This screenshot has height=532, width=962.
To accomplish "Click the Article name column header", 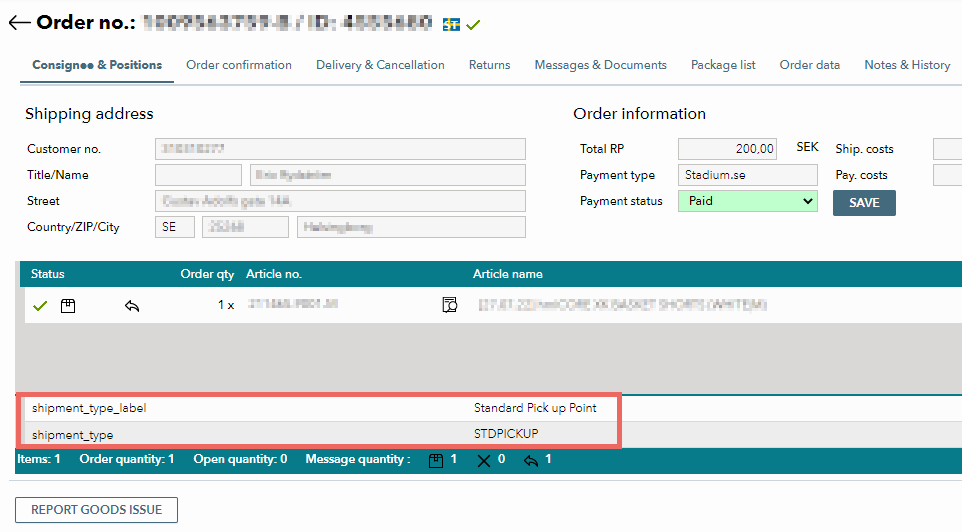I will tap(507, 274).
